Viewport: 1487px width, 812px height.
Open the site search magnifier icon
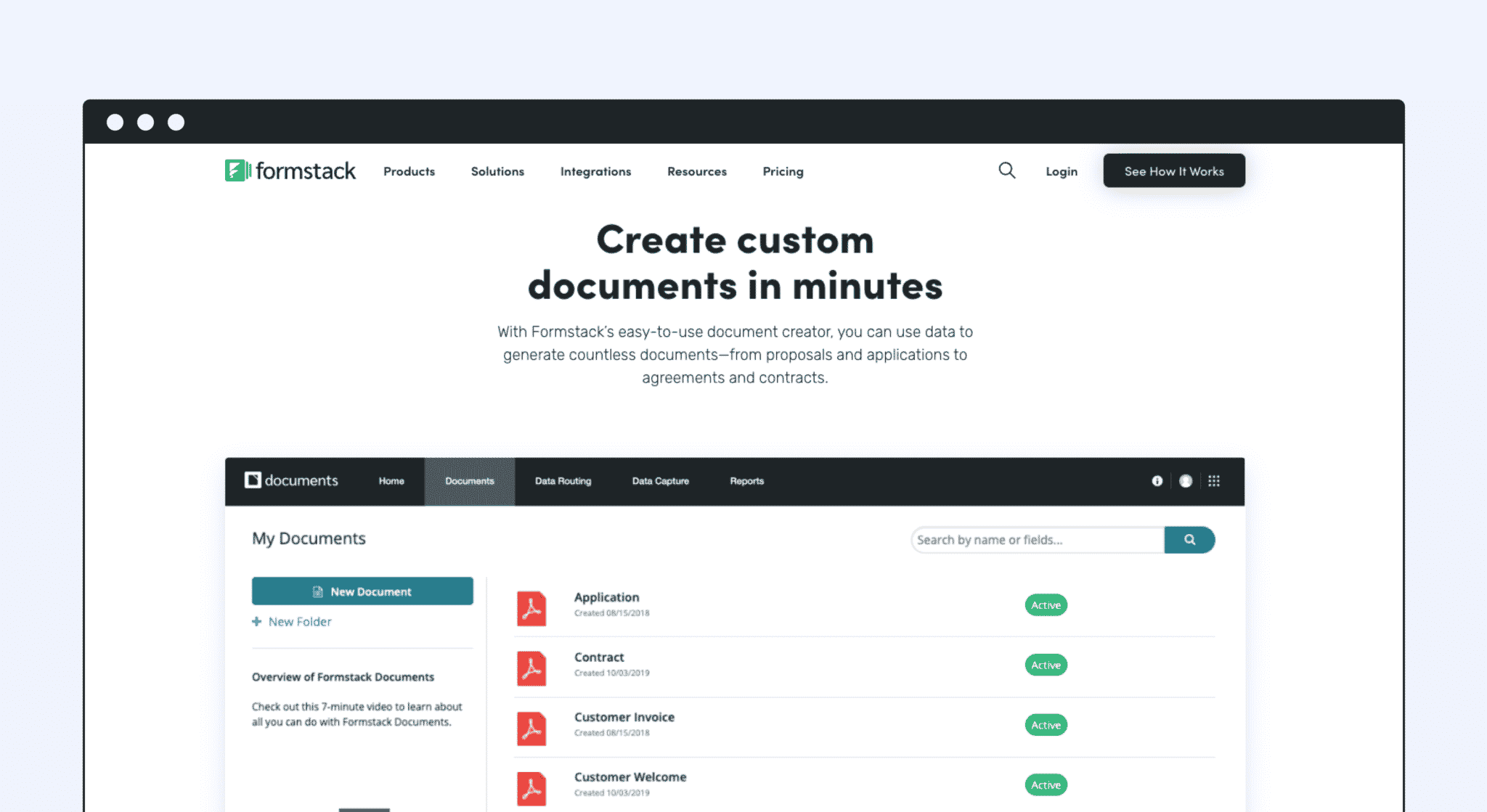coord(1006,171)
